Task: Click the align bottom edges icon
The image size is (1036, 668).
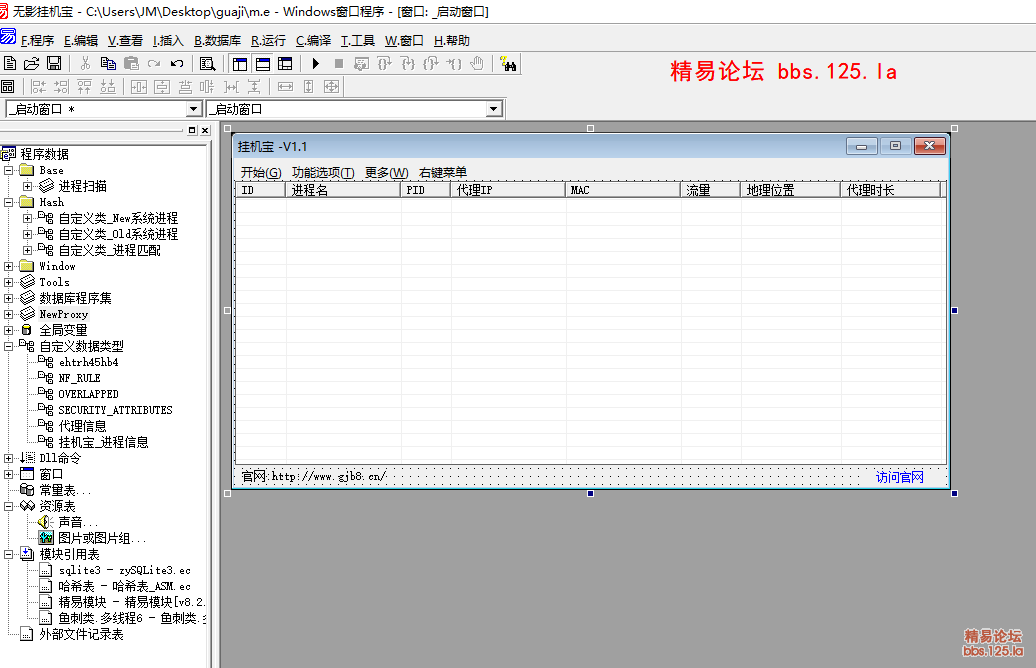Action: pyautogui.click(x=108, y=87)
